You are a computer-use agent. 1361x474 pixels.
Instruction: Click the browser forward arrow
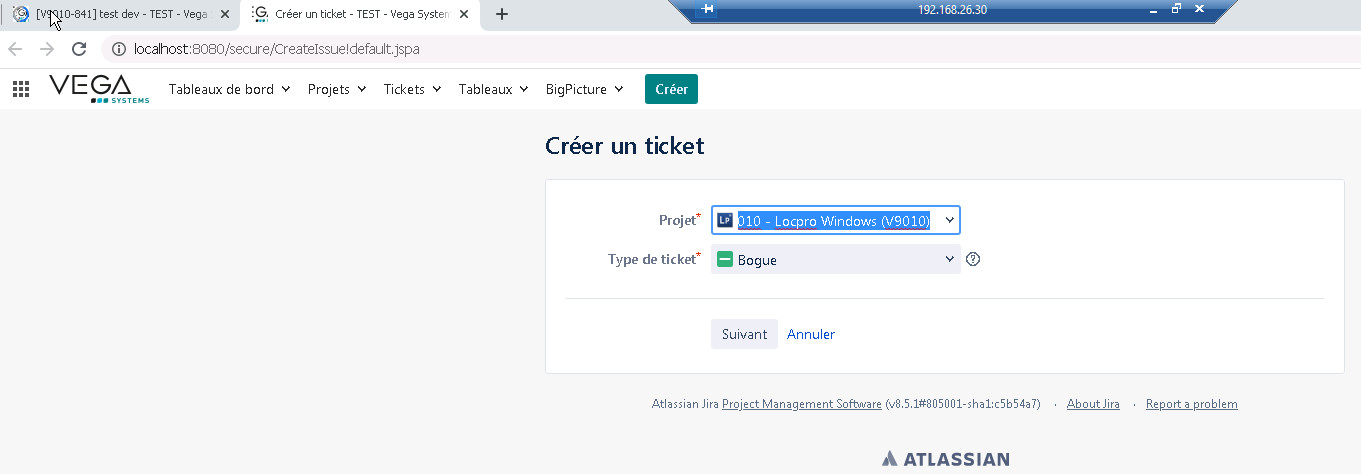click(x=46, y=49)
